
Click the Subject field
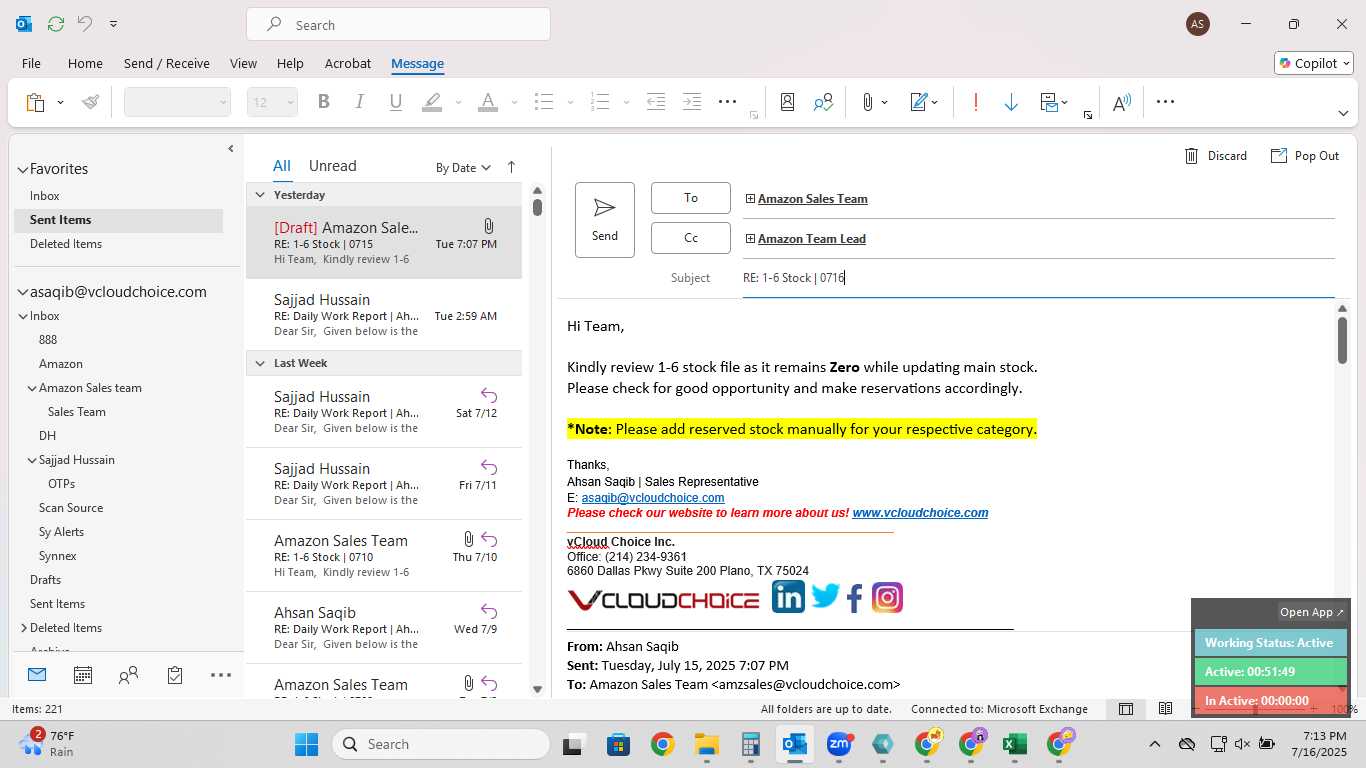coord(1038,278)
